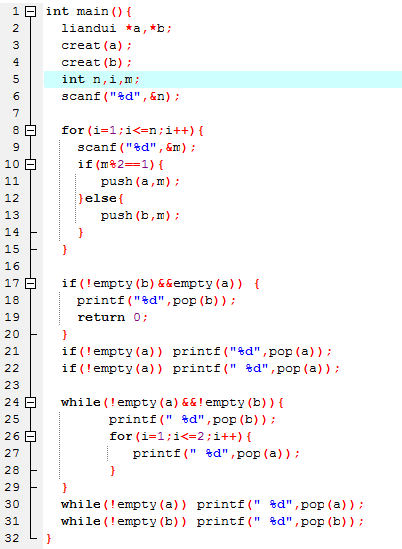402x549 pixels.
Task: Click on line 25 printf pop(b) statement
Action: point(192,420)
